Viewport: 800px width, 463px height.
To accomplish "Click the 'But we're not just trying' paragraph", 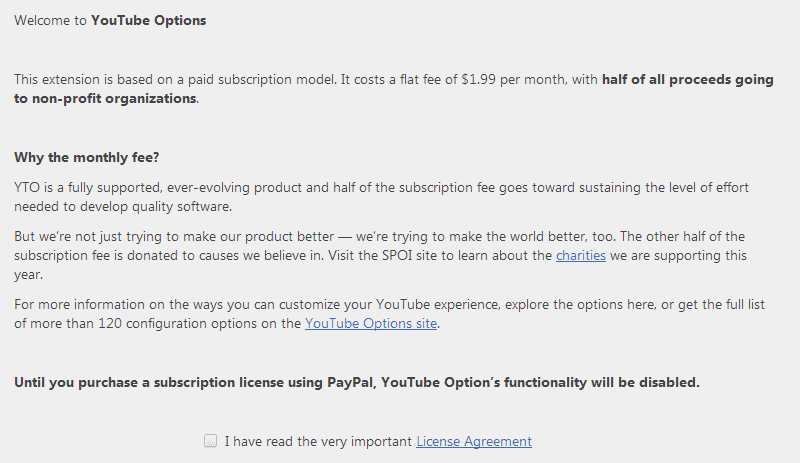I will click(380, 255).
